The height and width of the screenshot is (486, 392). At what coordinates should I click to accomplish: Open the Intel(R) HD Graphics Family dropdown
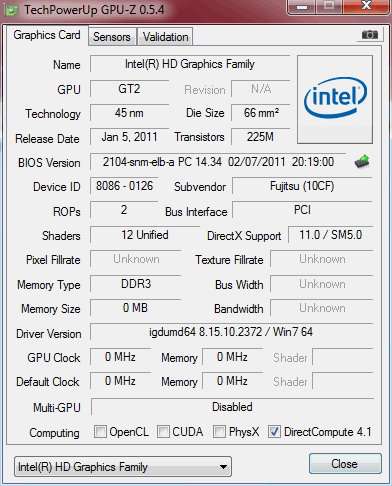coord(123,467)
